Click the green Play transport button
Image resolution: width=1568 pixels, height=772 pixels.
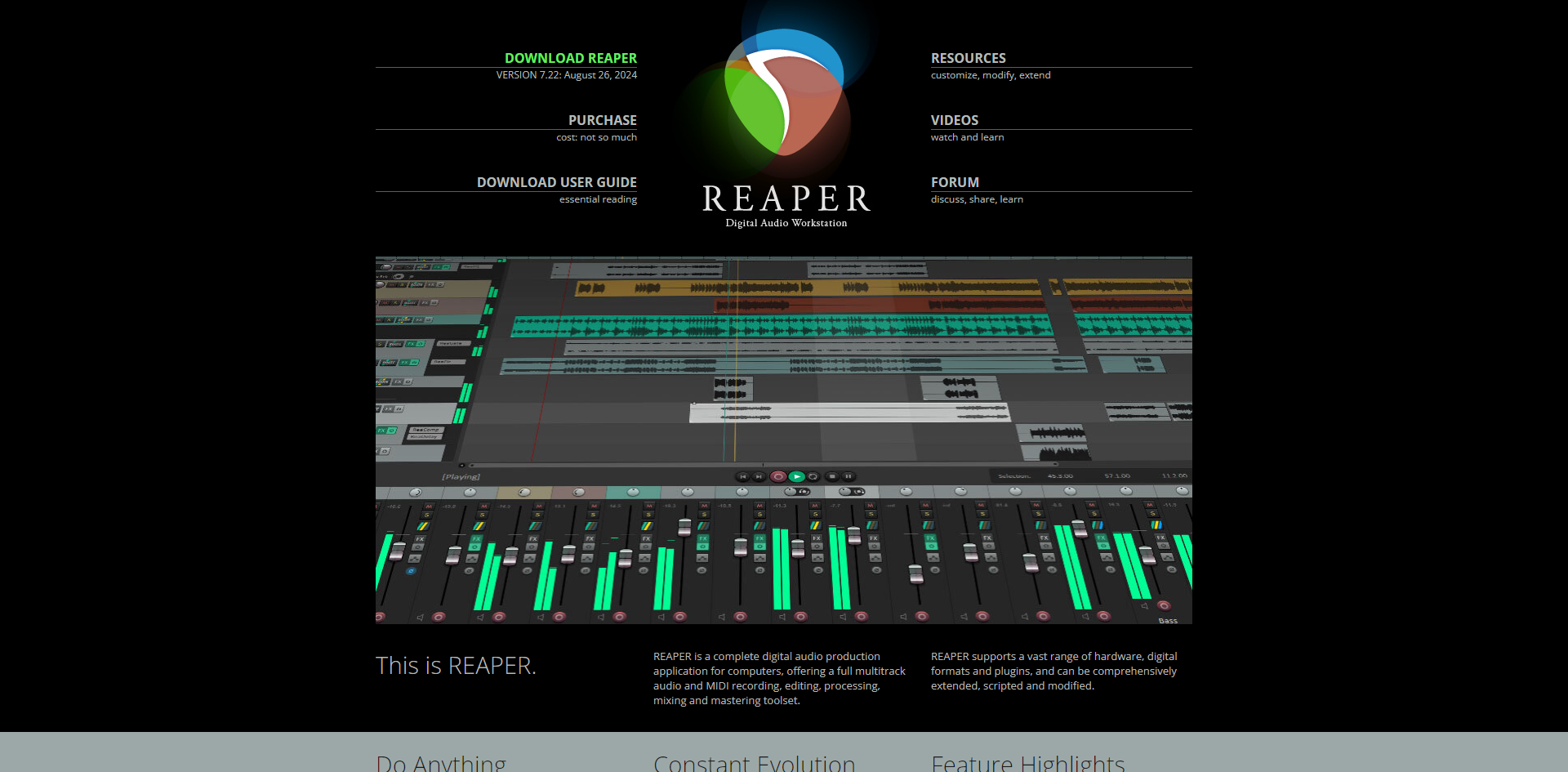pyautogui.click(x=796, y=476)
